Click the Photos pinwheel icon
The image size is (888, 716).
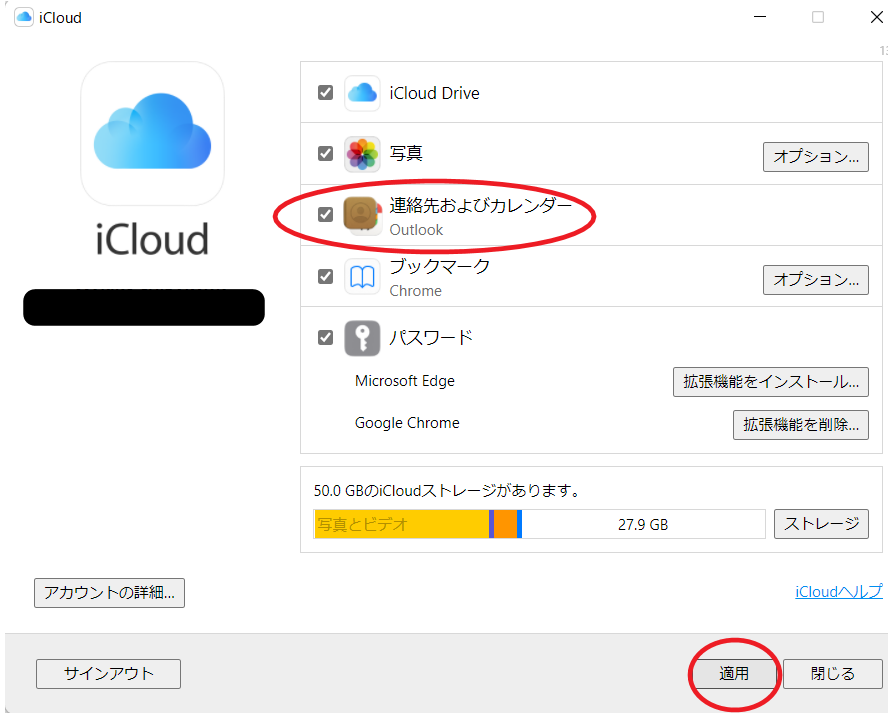(x=362, y=154)
